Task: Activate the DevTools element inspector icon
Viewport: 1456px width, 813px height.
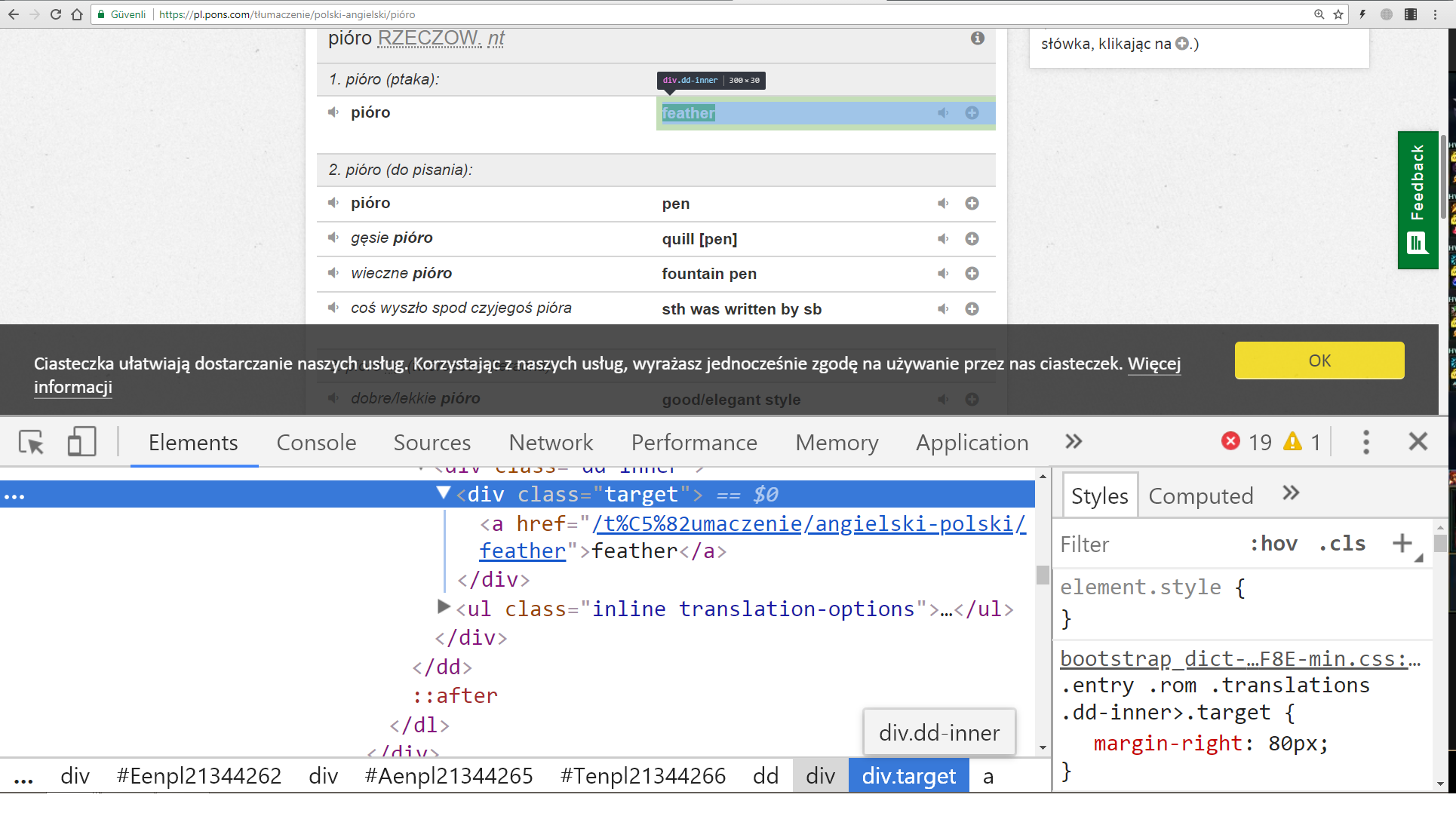Action: click(x=32, y=442)
